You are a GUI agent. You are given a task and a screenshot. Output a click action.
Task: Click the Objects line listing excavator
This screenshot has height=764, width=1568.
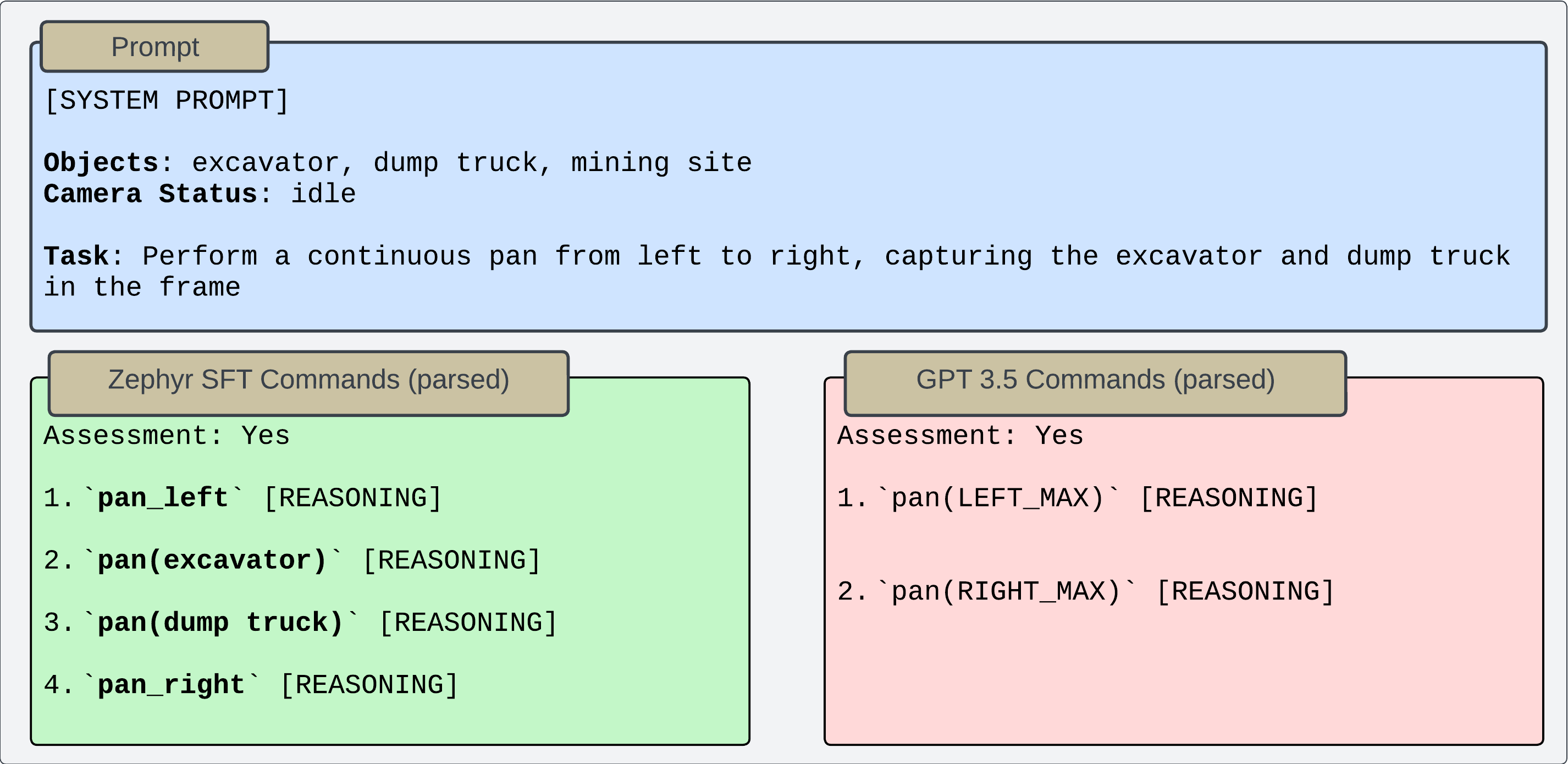(x=398, y=163)
